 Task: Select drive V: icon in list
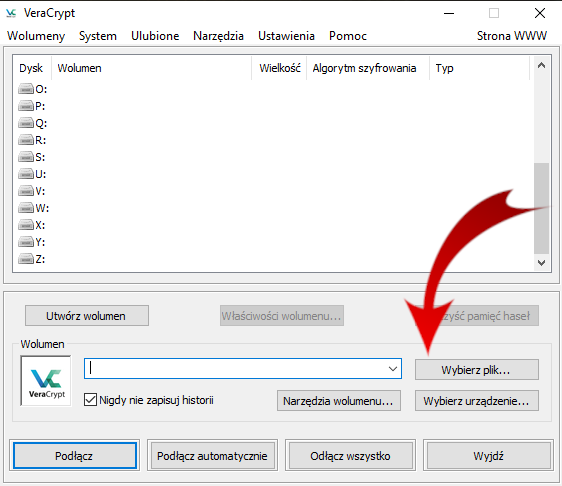26,191
